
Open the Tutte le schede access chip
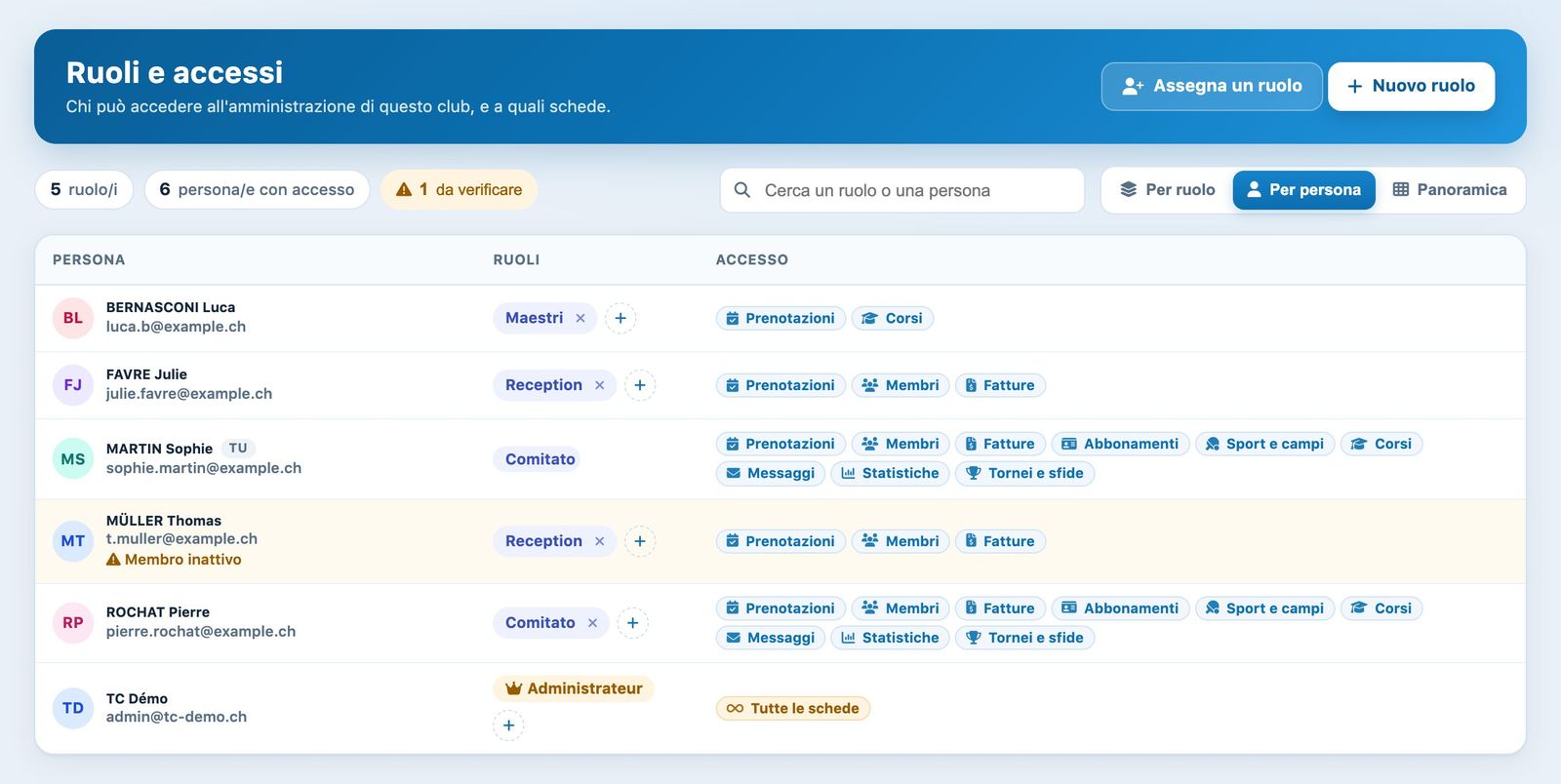[793, 709]
